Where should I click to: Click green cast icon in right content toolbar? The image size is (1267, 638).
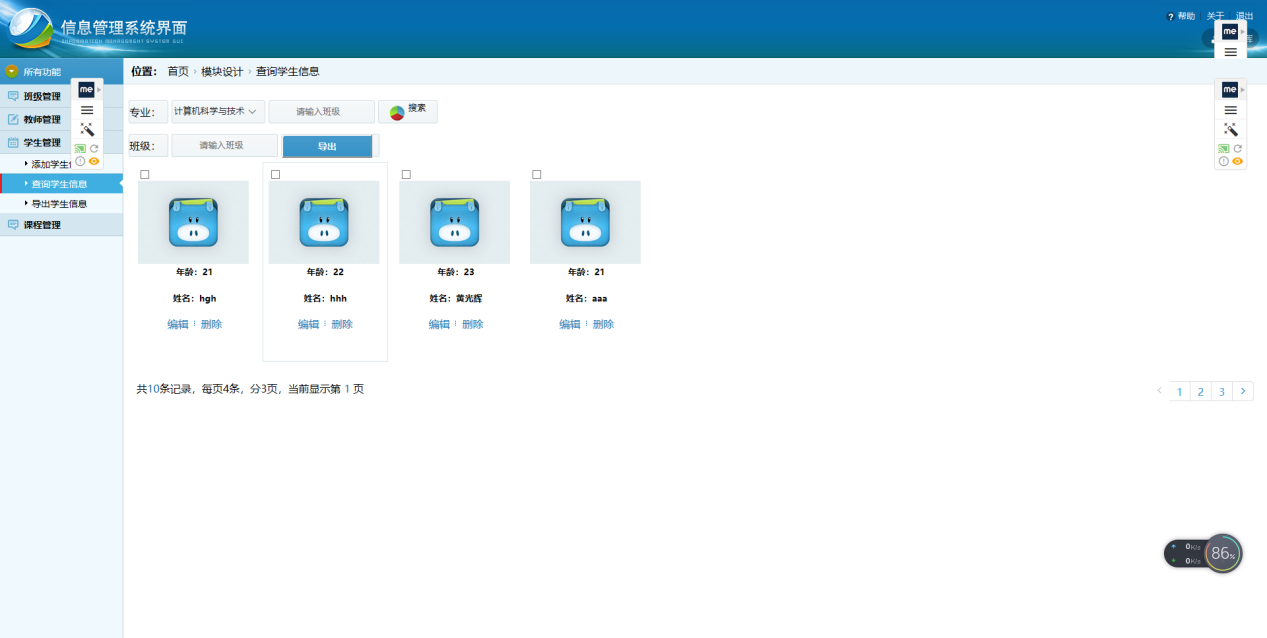(x=1224, y=148)
